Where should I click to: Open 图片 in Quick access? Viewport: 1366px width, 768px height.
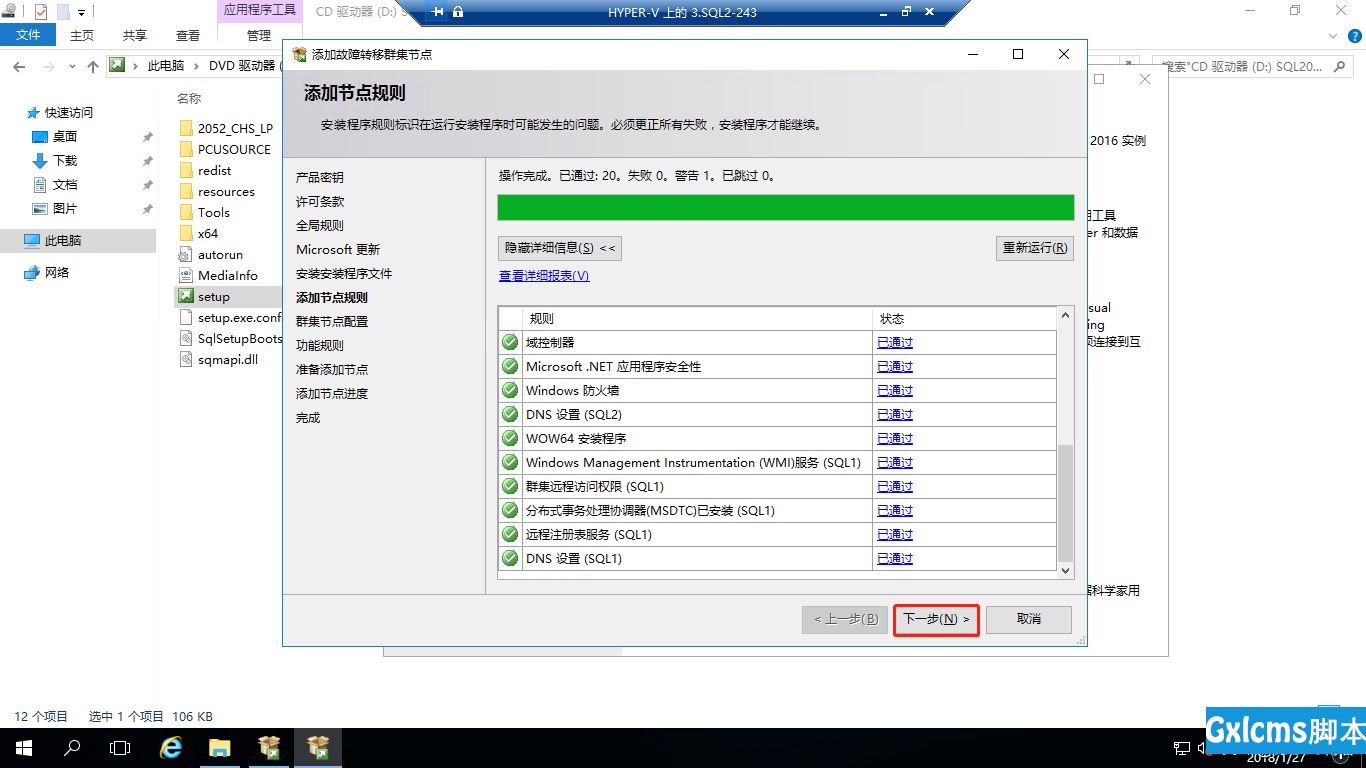point(64,208)
